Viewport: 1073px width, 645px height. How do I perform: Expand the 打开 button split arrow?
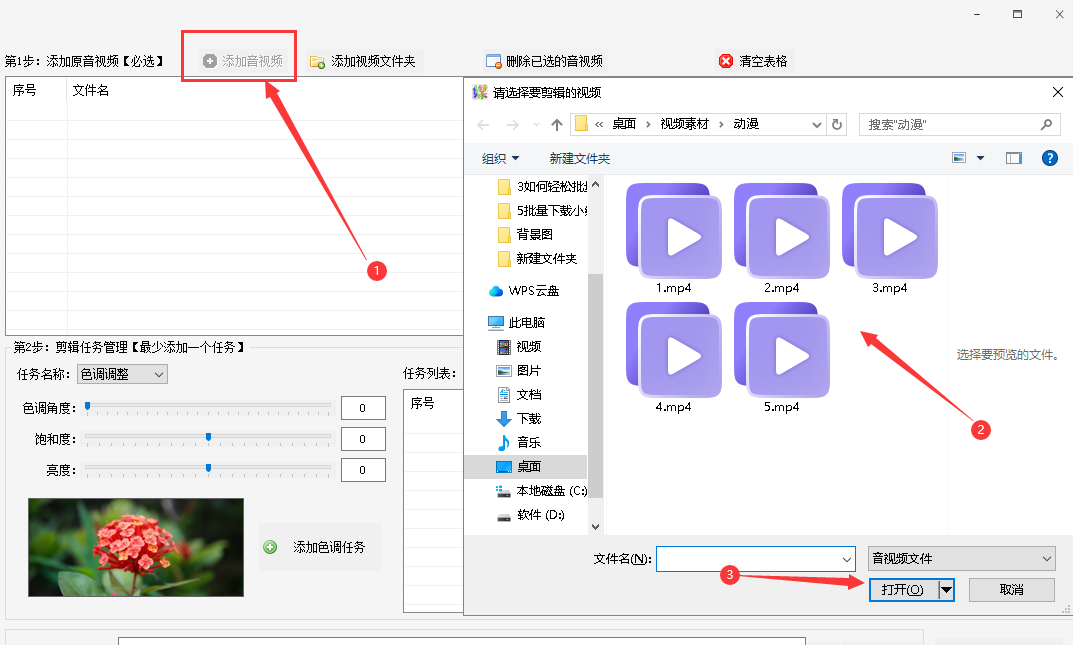946,590
